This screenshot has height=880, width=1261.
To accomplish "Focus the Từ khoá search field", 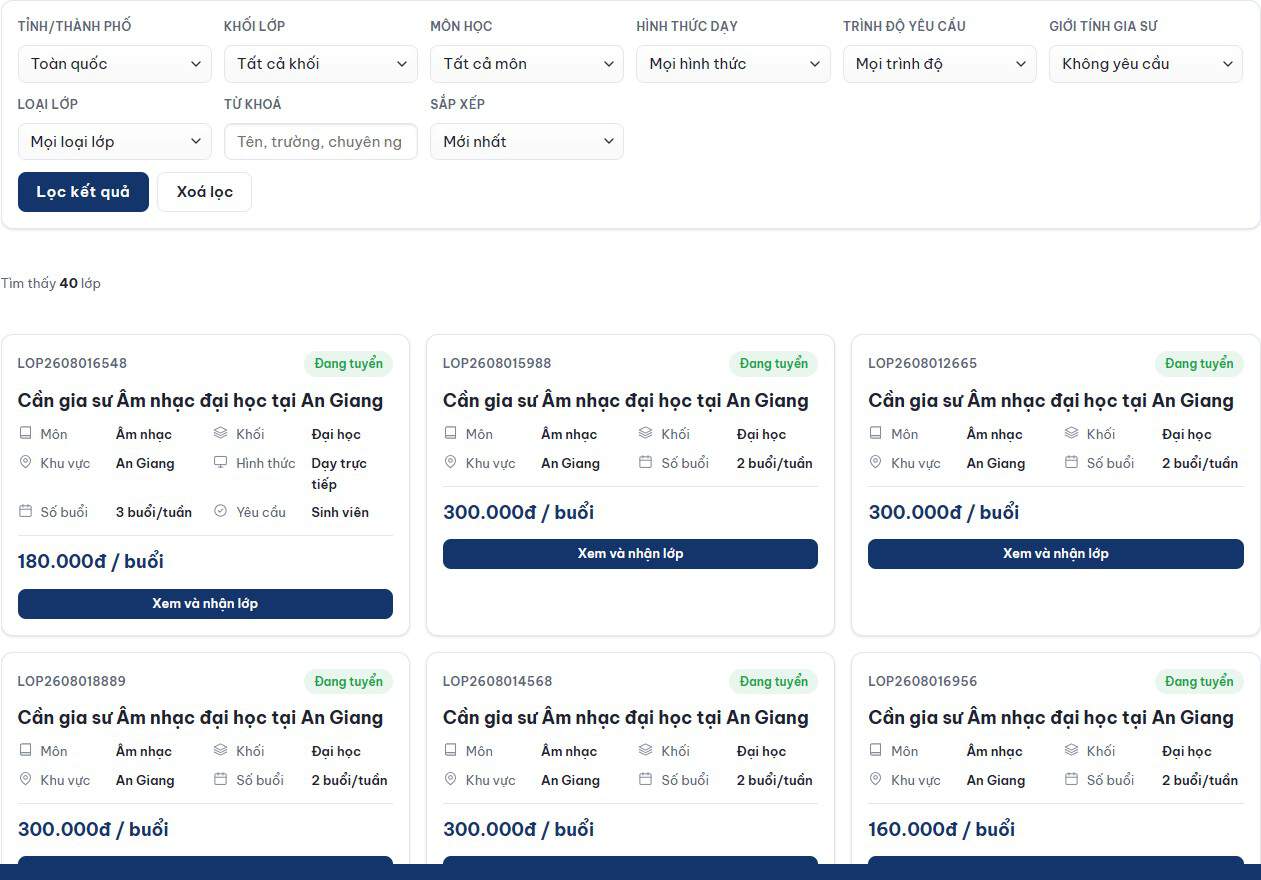I will (x=321, y=142).
